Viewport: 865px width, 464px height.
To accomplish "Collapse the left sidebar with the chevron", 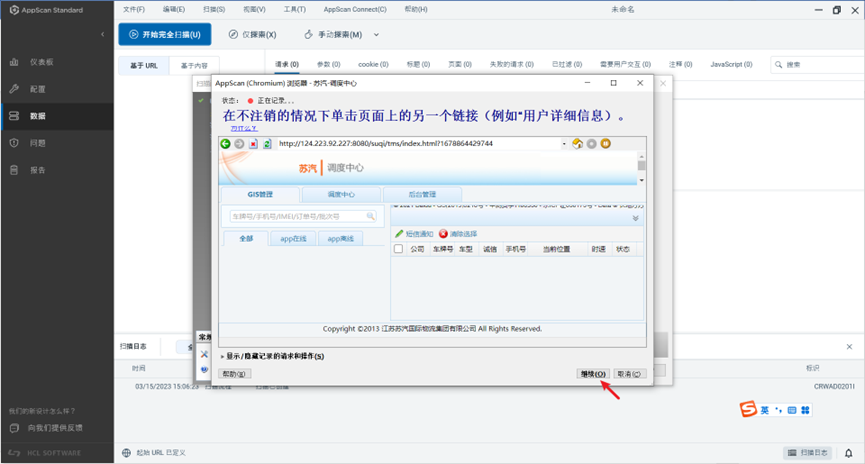I will point(103,34).
